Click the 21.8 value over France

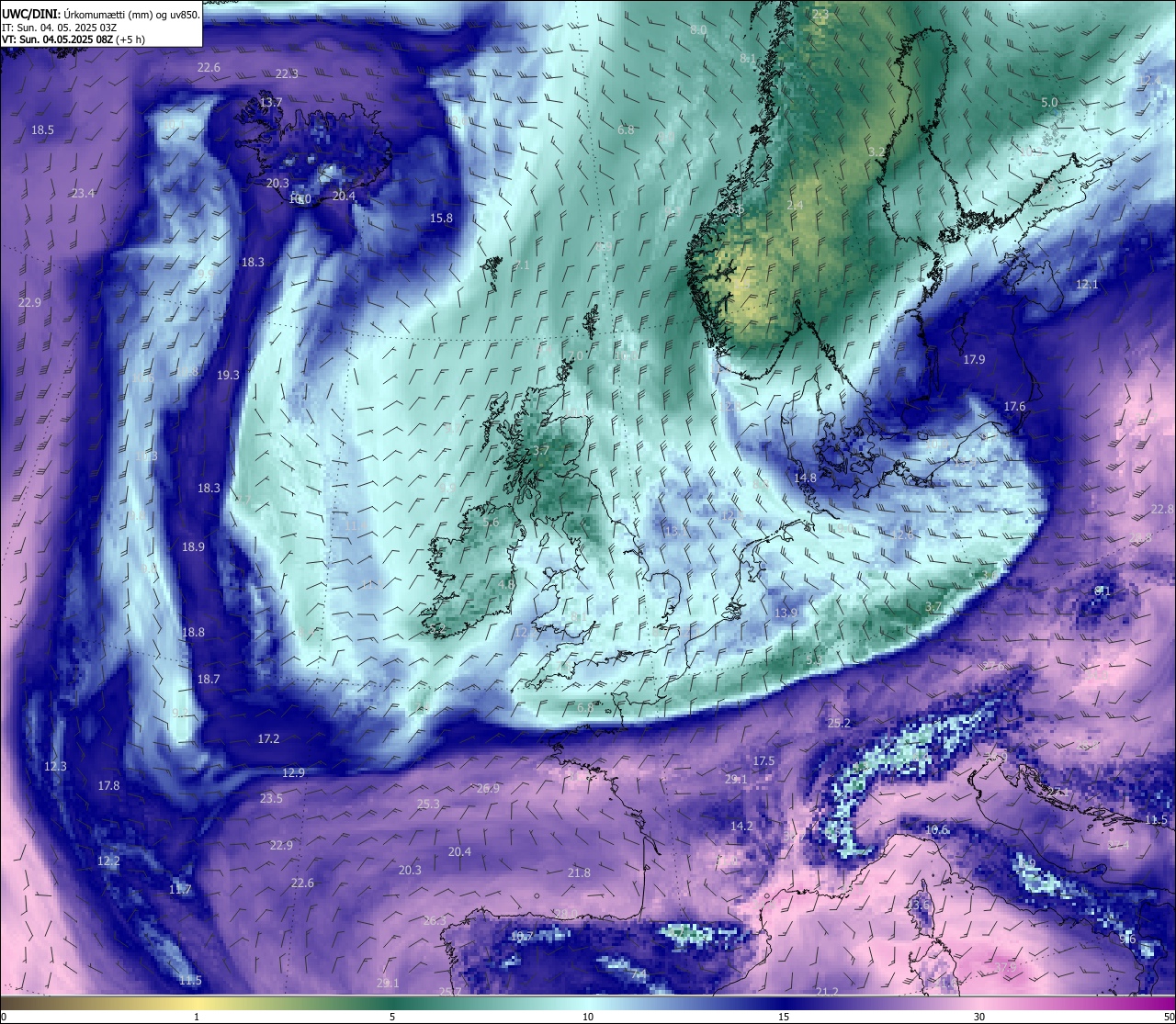pyautogui.click(x=579, y=873)
